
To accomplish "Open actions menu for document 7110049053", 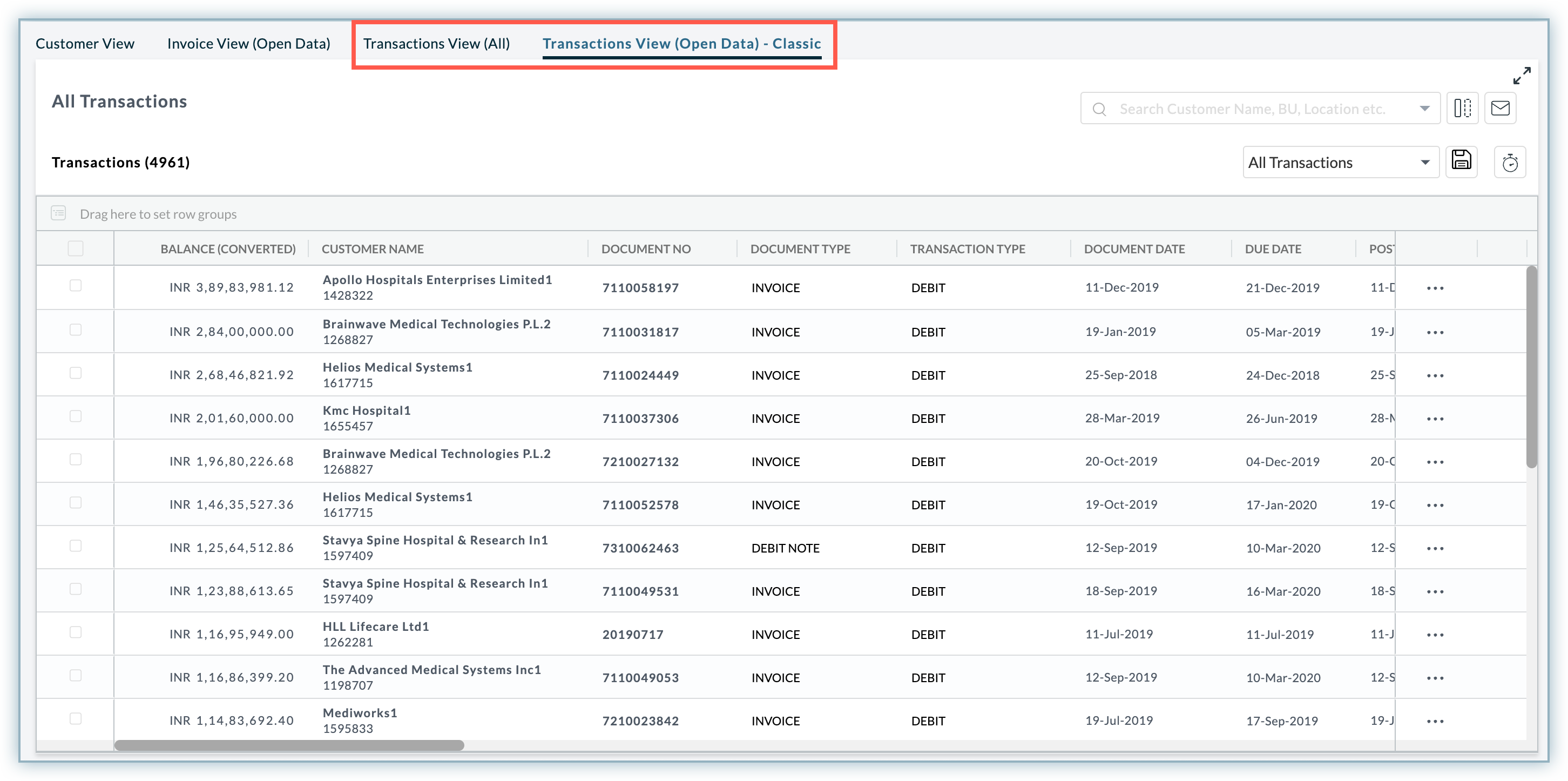I will pos(1435,678).
